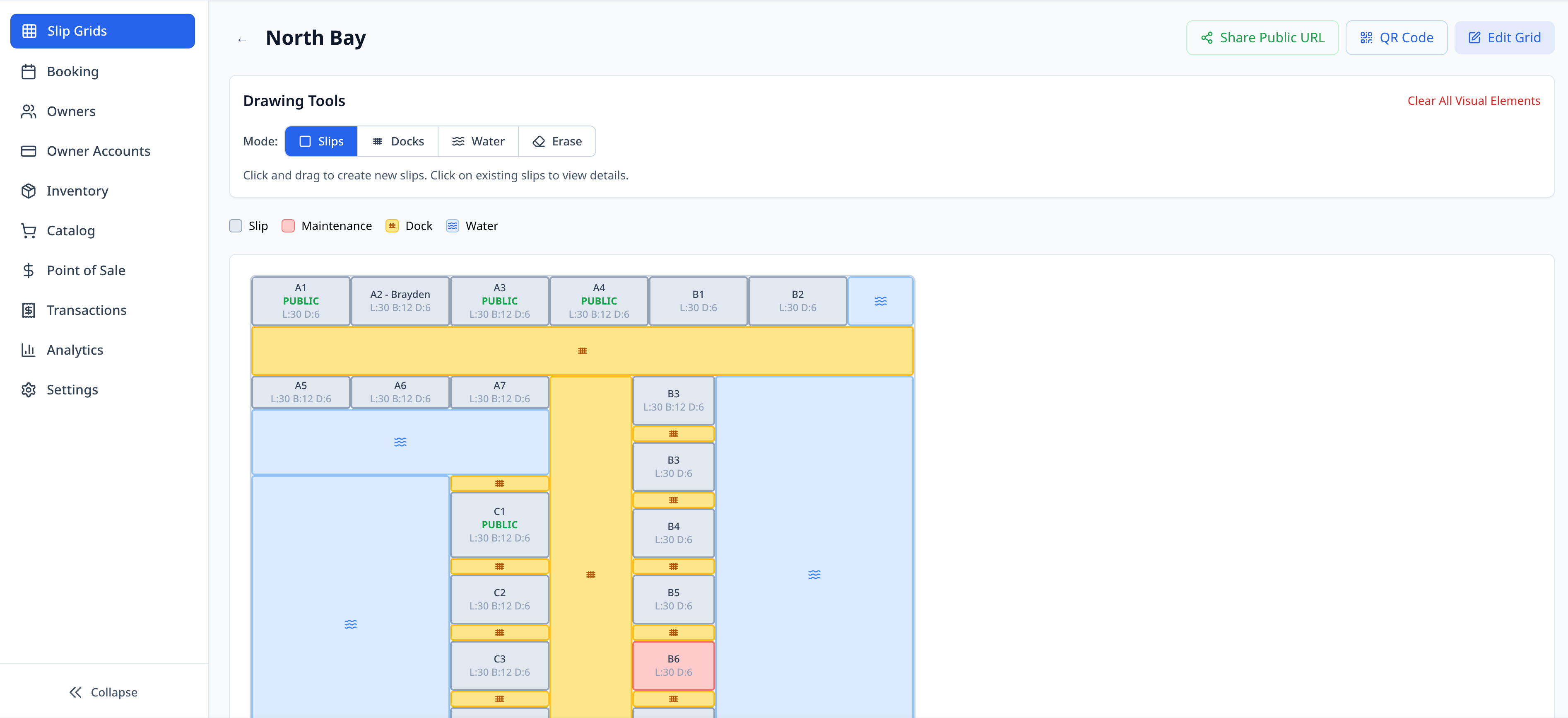Viewport: 1568px width, 718px height.
Task: Open the Analytics chart icon
Action: (29, 350)
